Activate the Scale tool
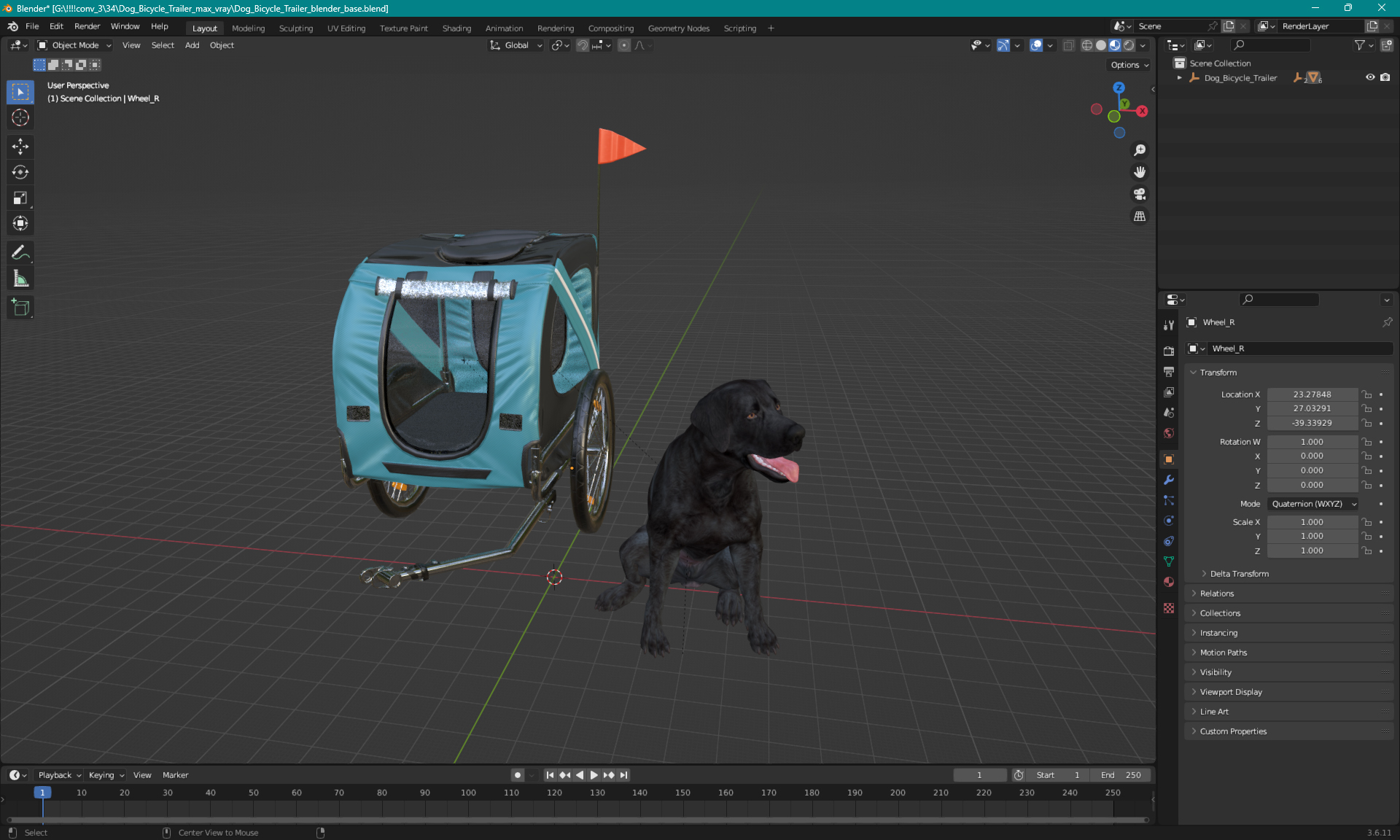Image resolution: width=1400 pixels, height=840 pixels. click(x=20, y=198)
